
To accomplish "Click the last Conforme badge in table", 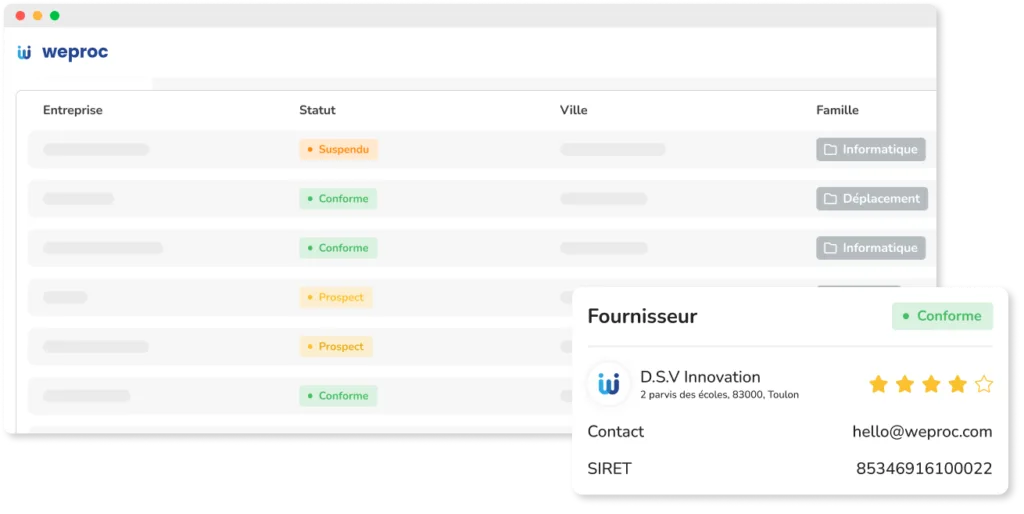I will click(x=338, y=396).
